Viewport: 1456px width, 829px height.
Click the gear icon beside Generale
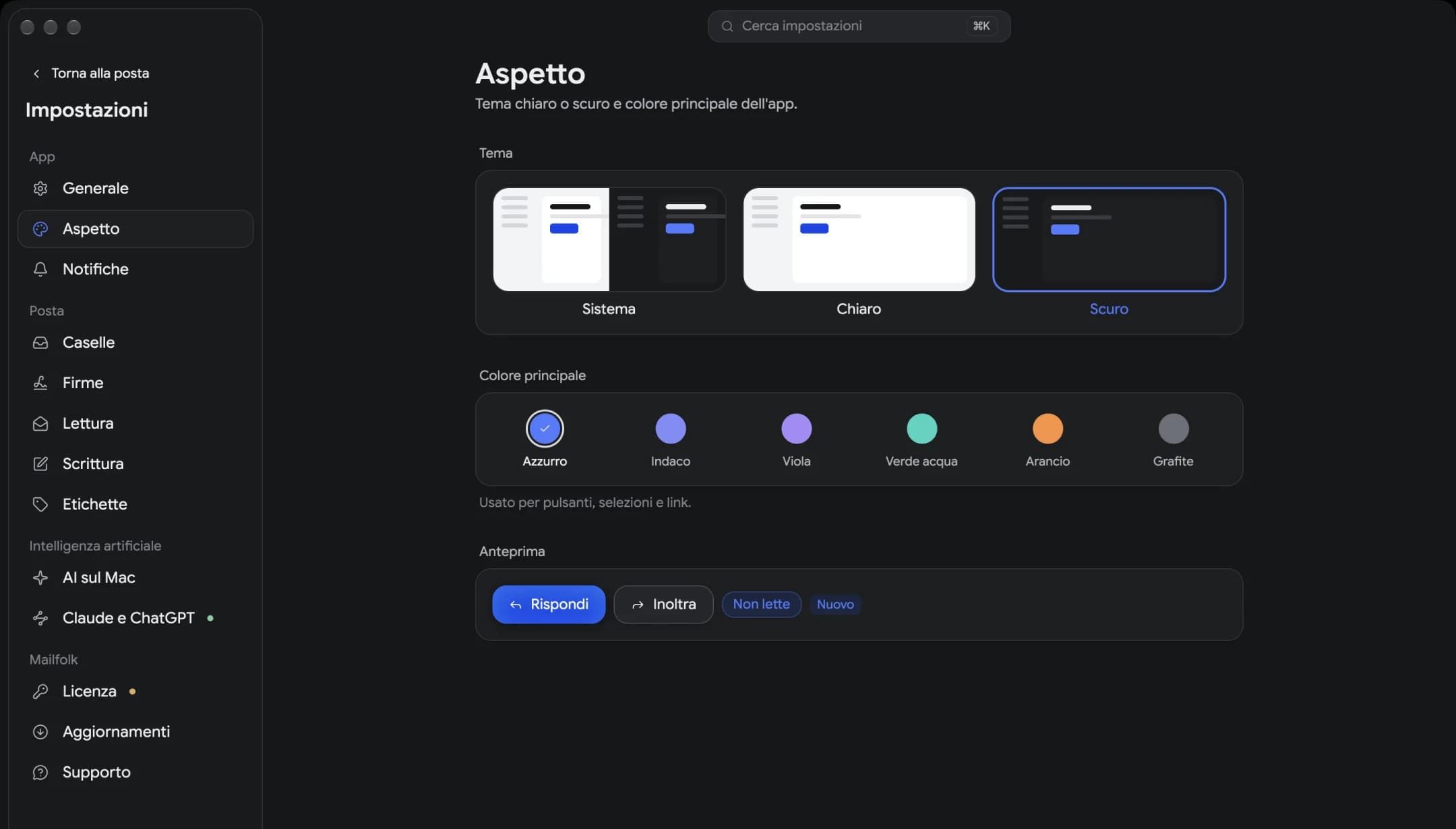pos(40,188)
